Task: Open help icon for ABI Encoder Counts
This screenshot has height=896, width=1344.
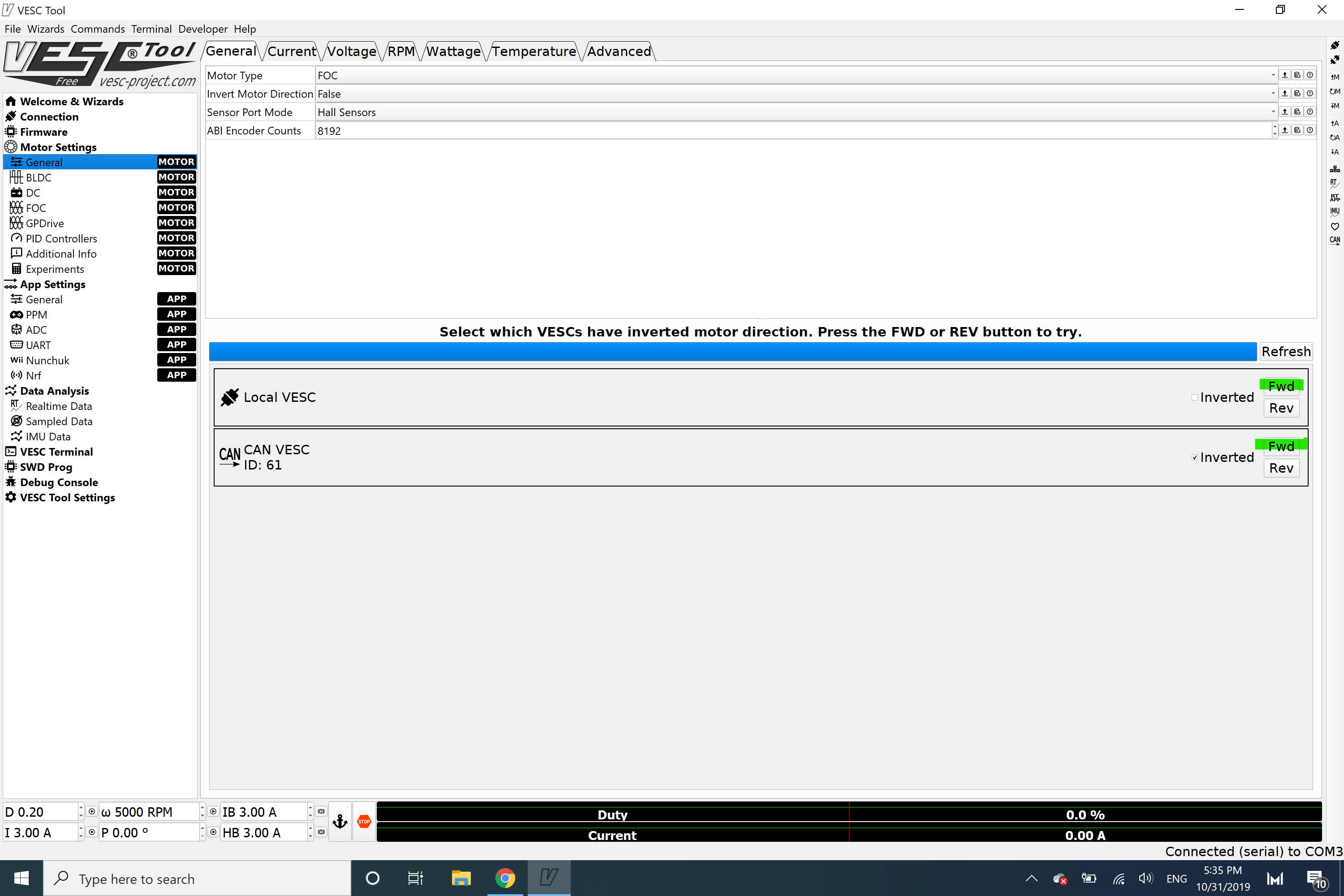Action: 1310,130
